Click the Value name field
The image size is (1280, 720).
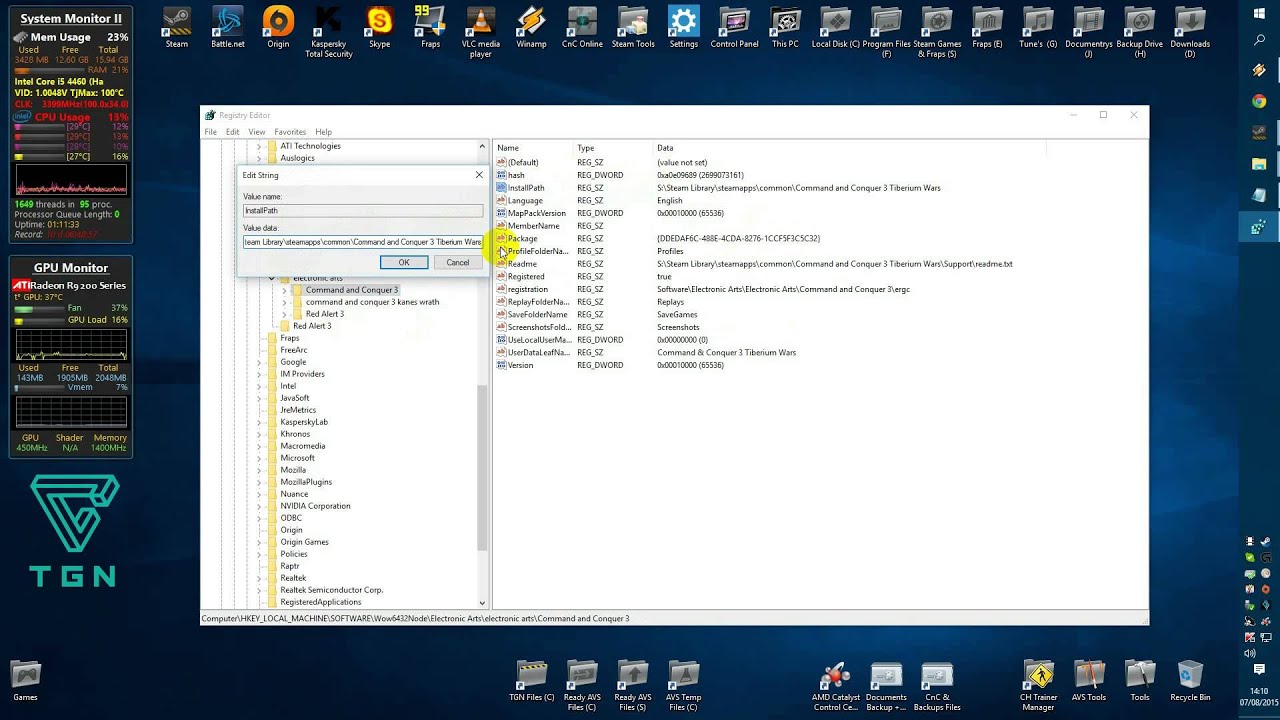[363, 211]
